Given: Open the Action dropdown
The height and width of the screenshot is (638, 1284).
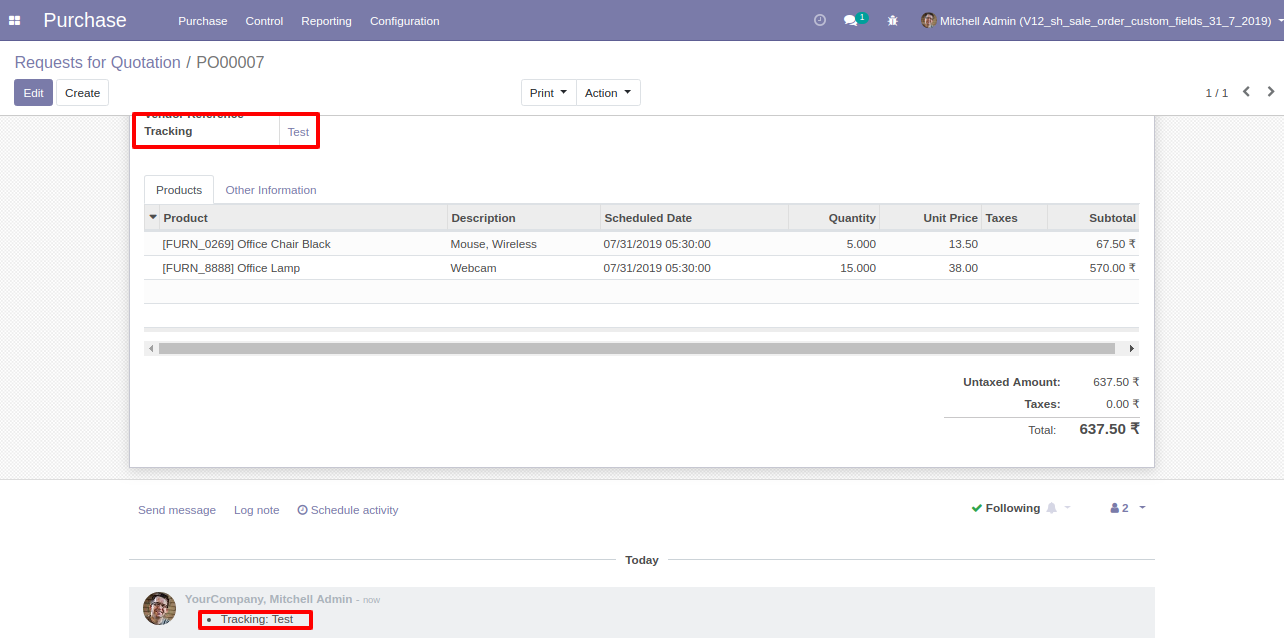Looking at the screenshot, I should tap(608, 93).
